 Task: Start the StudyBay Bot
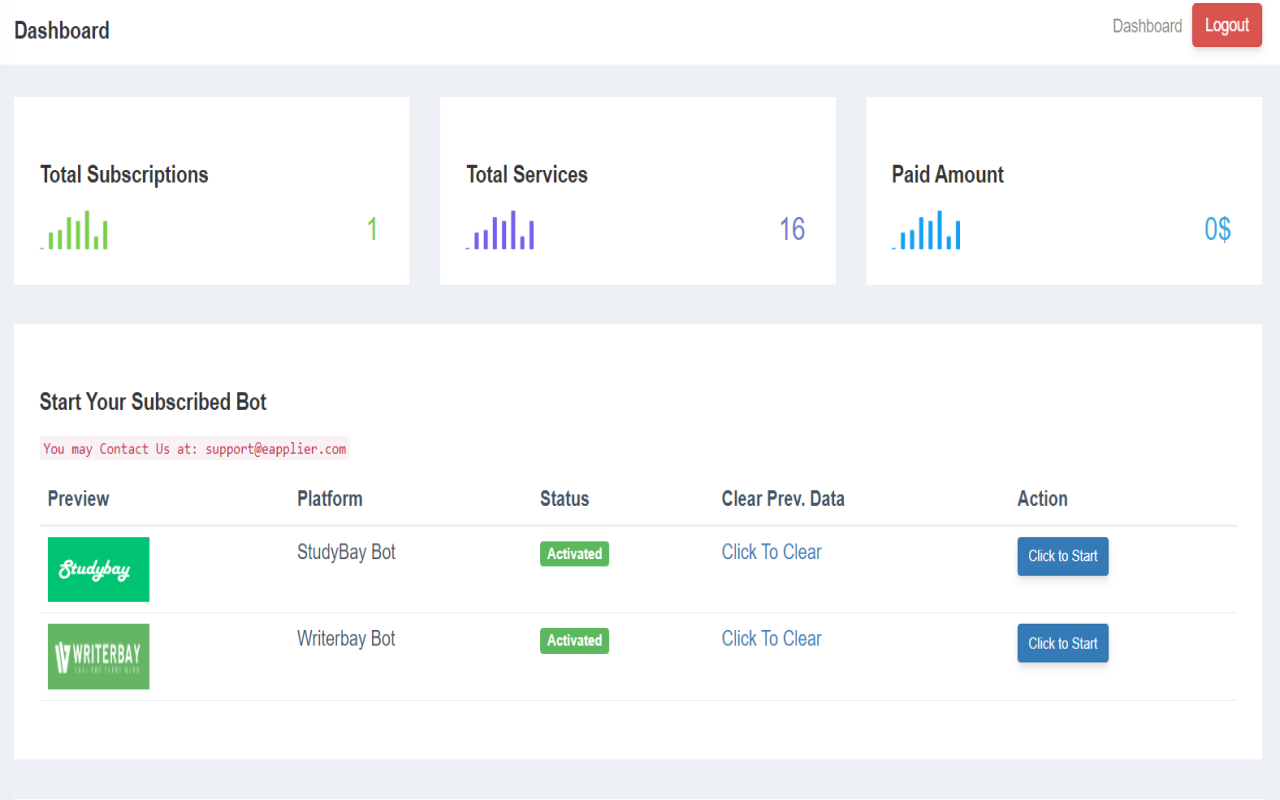pos(1062,556)
